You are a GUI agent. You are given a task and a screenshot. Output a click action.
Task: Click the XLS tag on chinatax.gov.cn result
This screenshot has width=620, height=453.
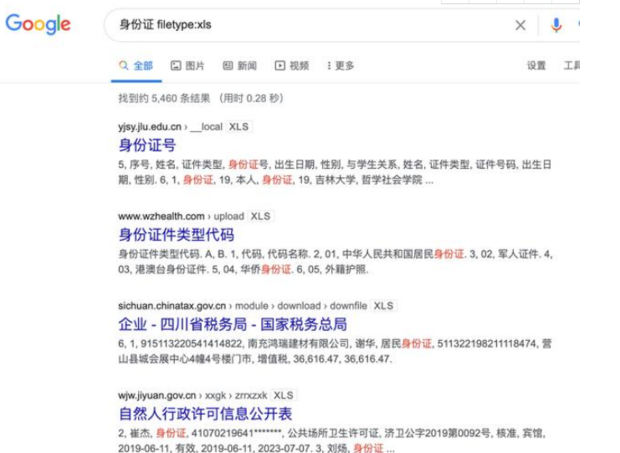click(384, 306)
